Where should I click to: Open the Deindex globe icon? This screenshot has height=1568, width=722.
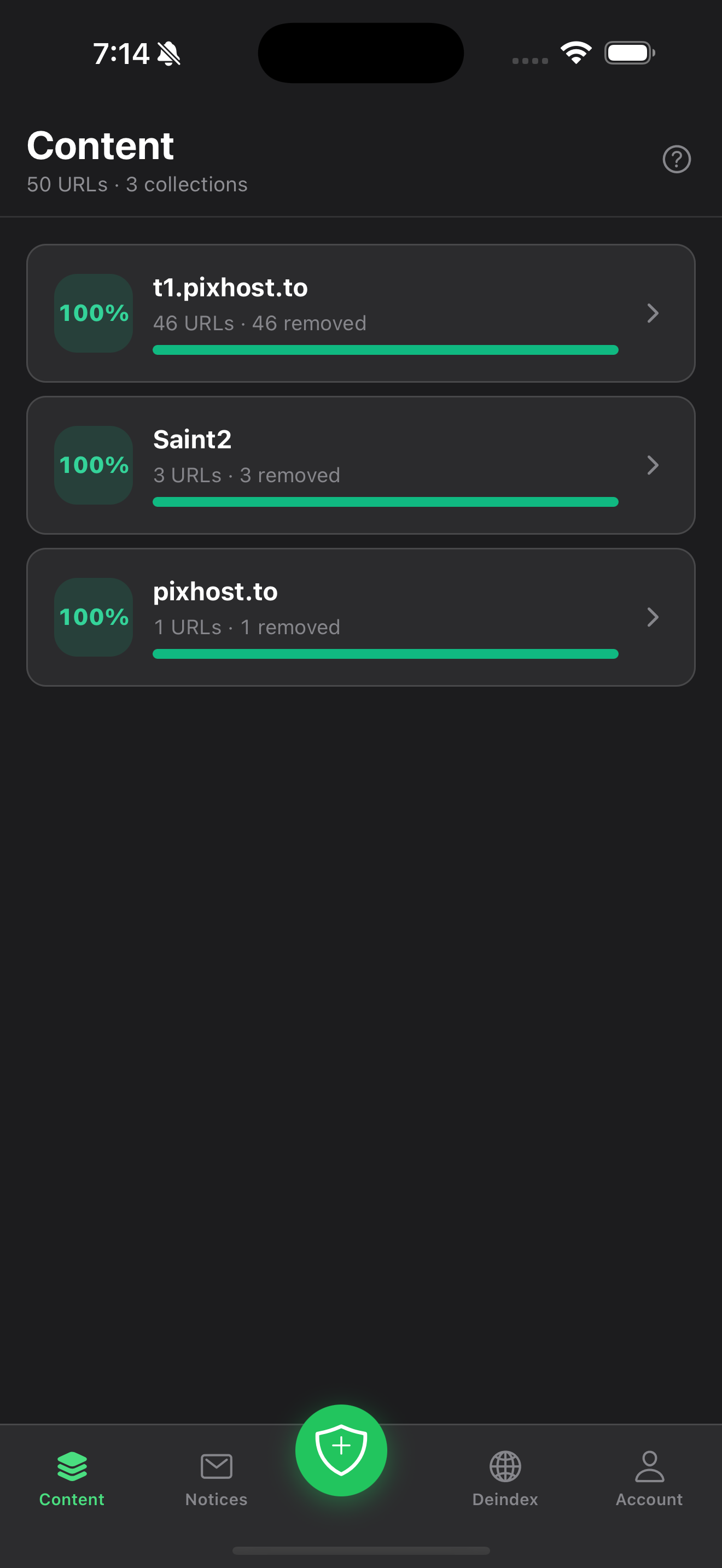click(505, 1466)
